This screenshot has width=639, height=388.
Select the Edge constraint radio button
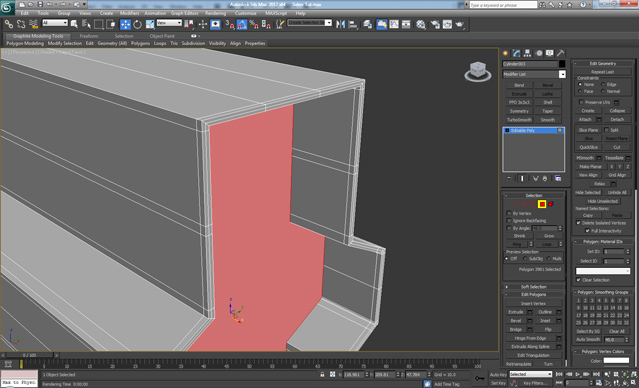click(603, 84)
